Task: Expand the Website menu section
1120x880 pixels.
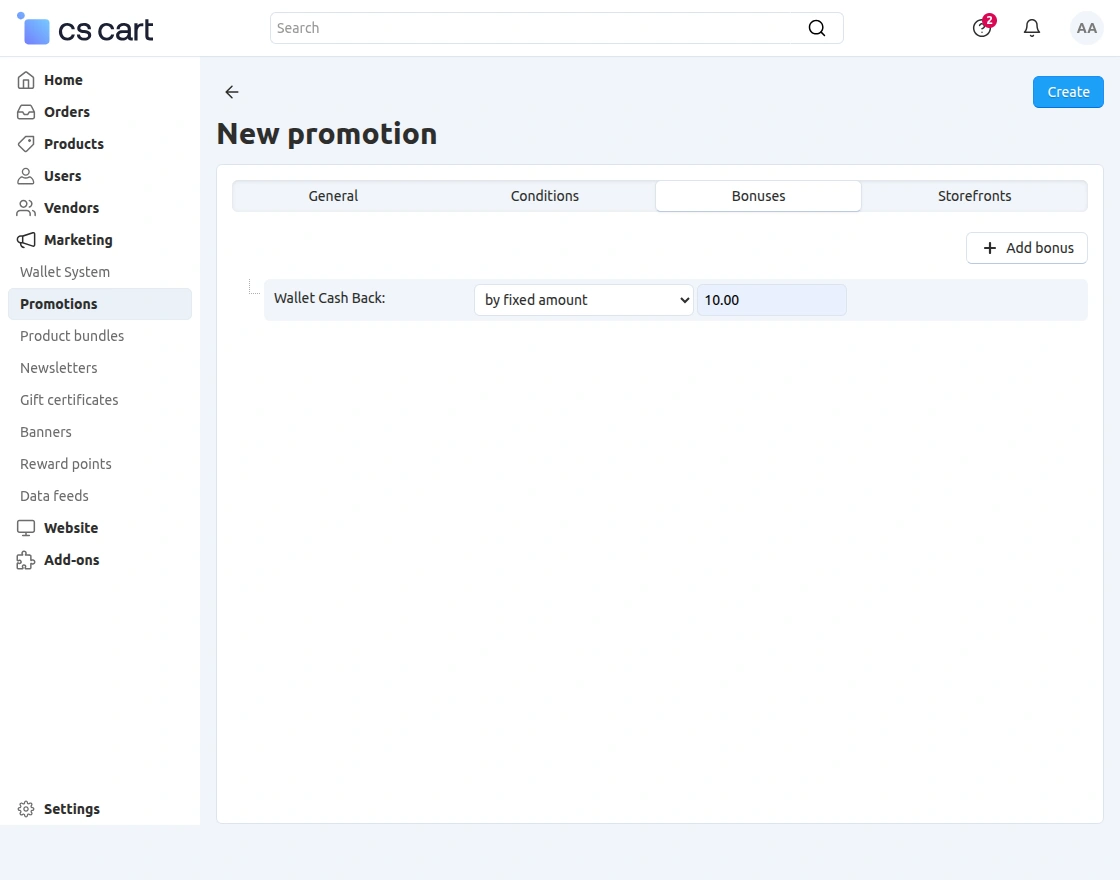Action: tap(70, 528)
